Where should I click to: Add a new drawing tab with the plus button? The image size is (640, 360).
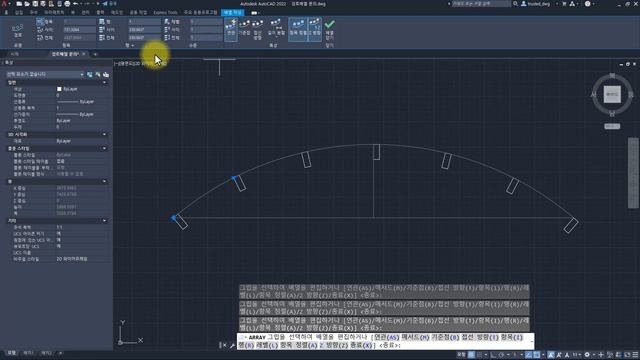coord(95,54)
